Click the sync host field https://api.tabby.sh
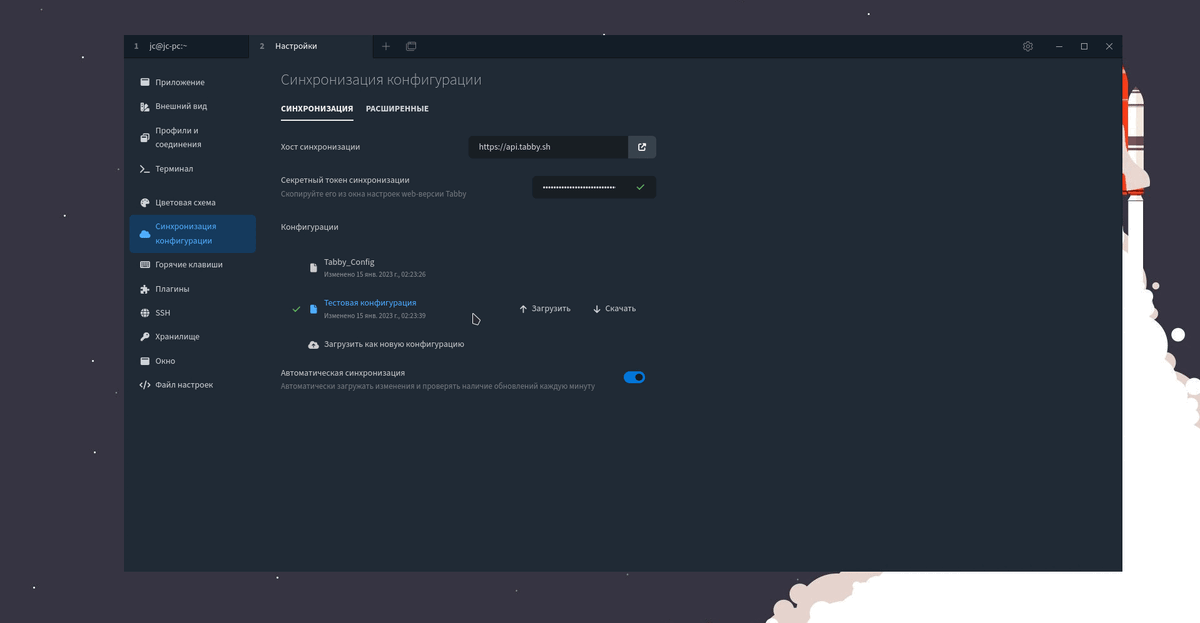 pos(548,147)
